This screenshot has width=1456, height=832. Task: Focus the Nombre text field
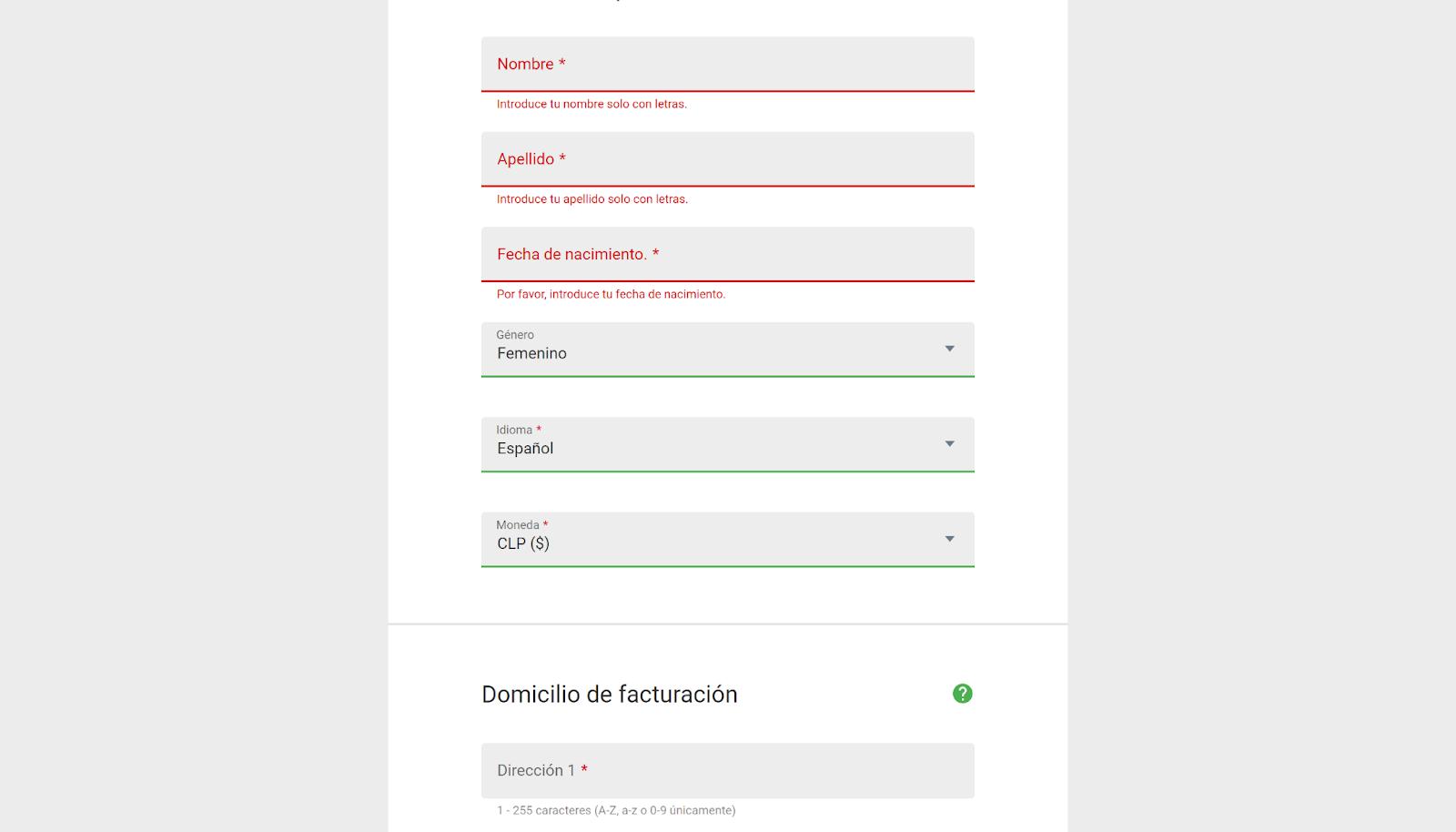click(727, 64)
